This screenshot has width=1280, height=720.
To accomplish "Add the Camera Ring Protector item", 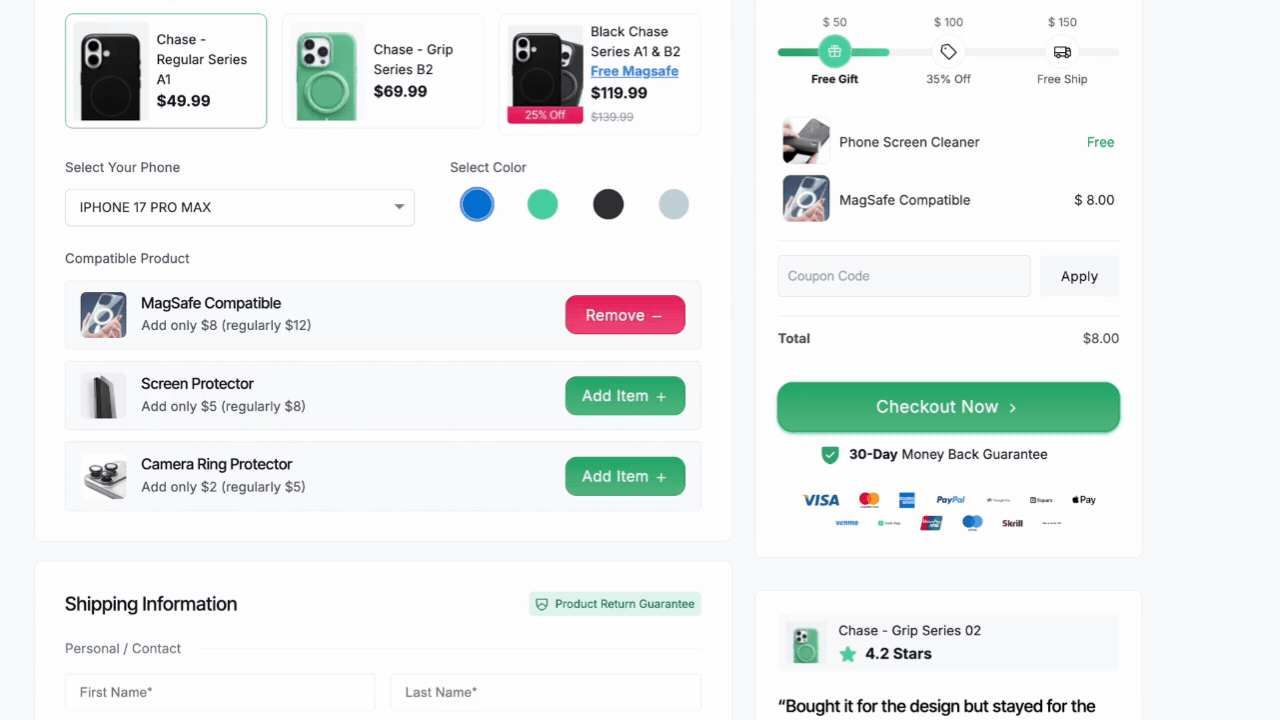I will (x=625, y=476).
